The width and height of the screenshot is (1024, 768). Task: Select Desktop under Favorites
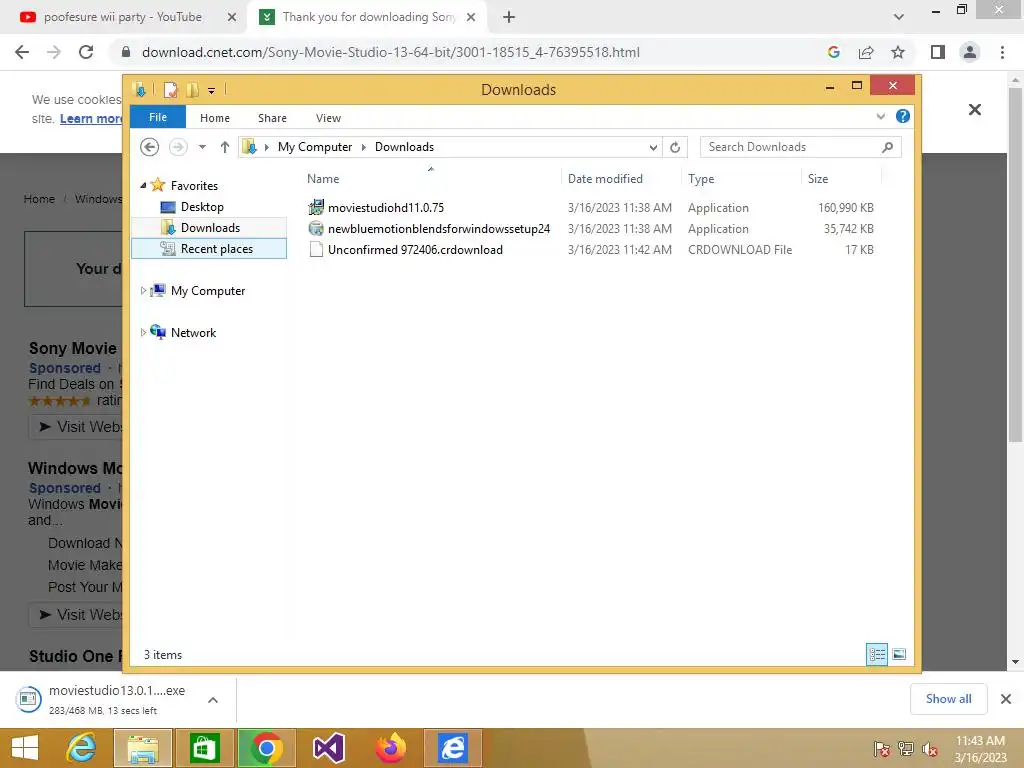(202, 207)
